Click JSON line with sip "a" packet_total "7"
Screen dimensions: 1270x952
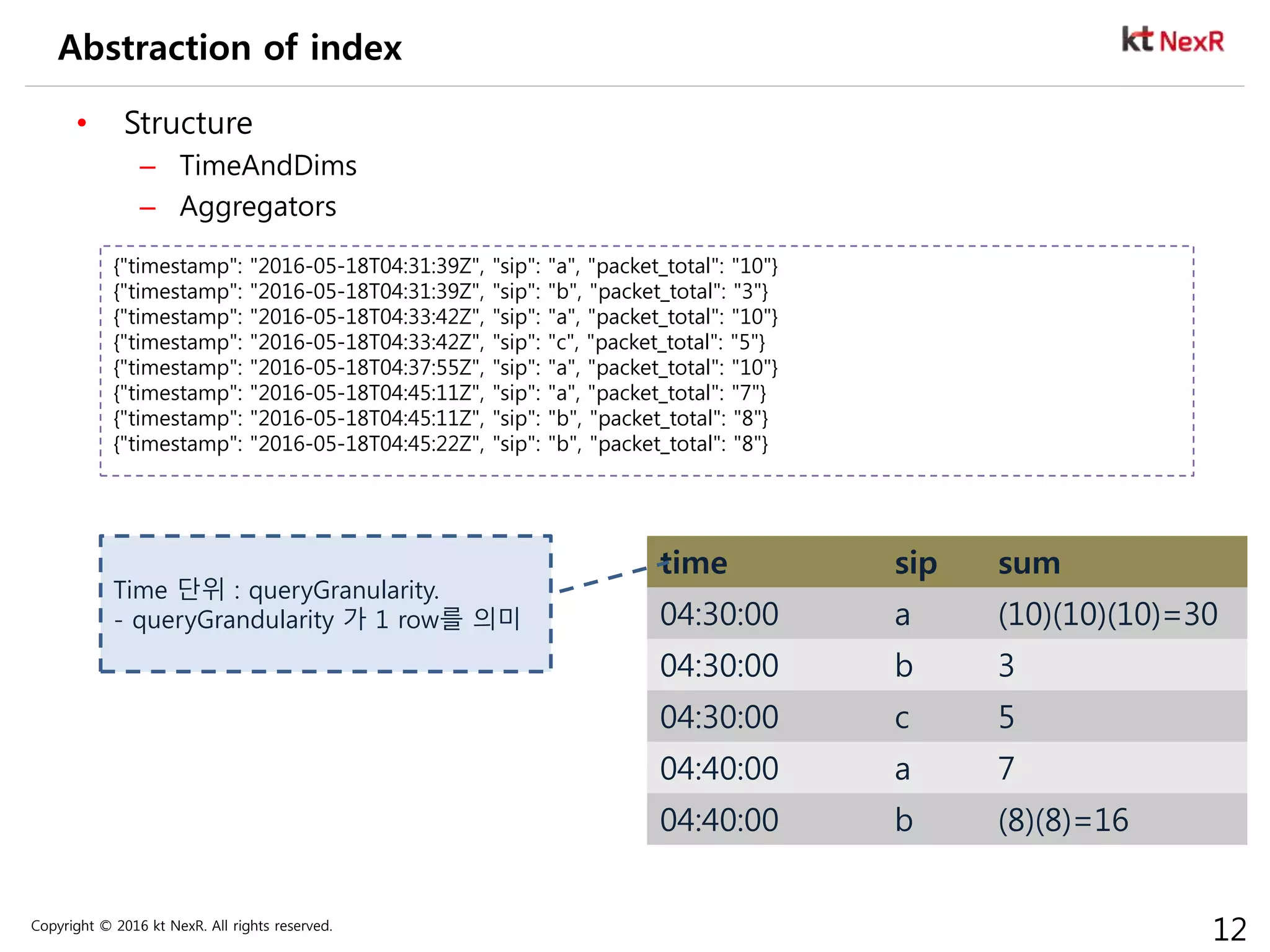point(440,393)
